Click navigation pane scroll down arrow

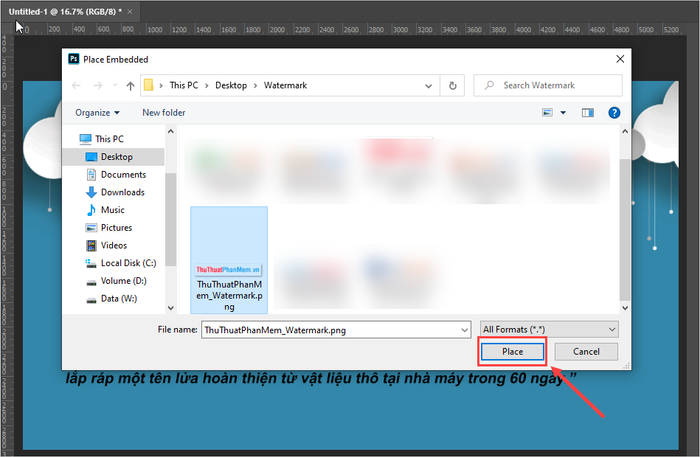(171, 308)
